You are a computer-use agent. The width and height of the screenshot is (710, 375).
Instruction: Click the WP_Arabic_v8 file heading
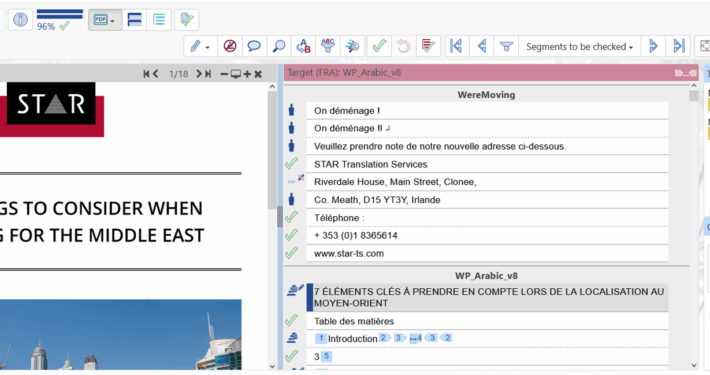click(x=486, y=276)
